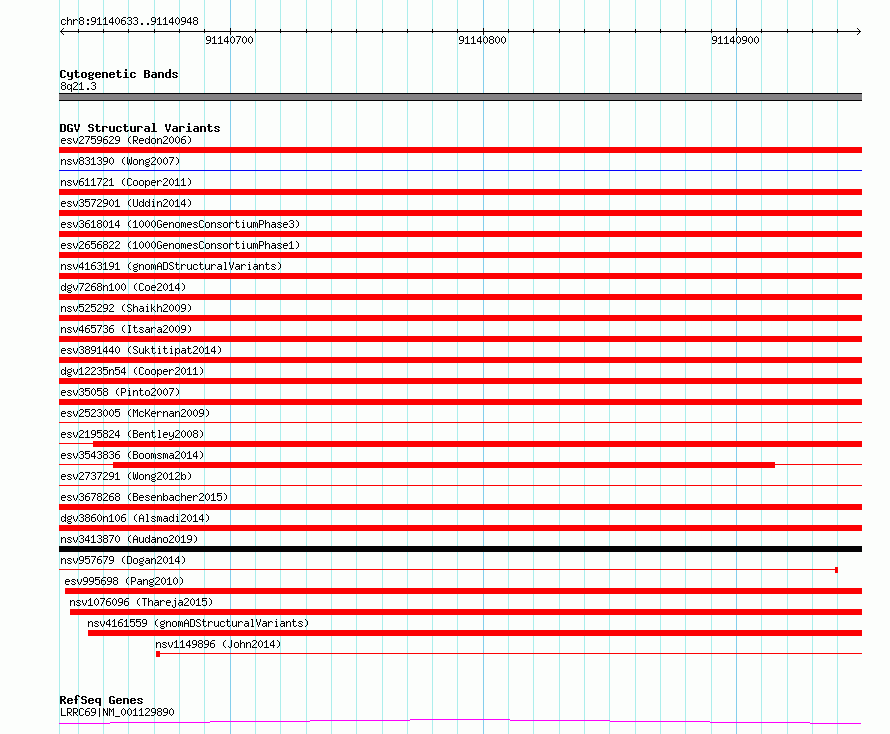Select the 8q21.3 band label
890x734 pixels.
pyautogui.click(x=78, y=86)
